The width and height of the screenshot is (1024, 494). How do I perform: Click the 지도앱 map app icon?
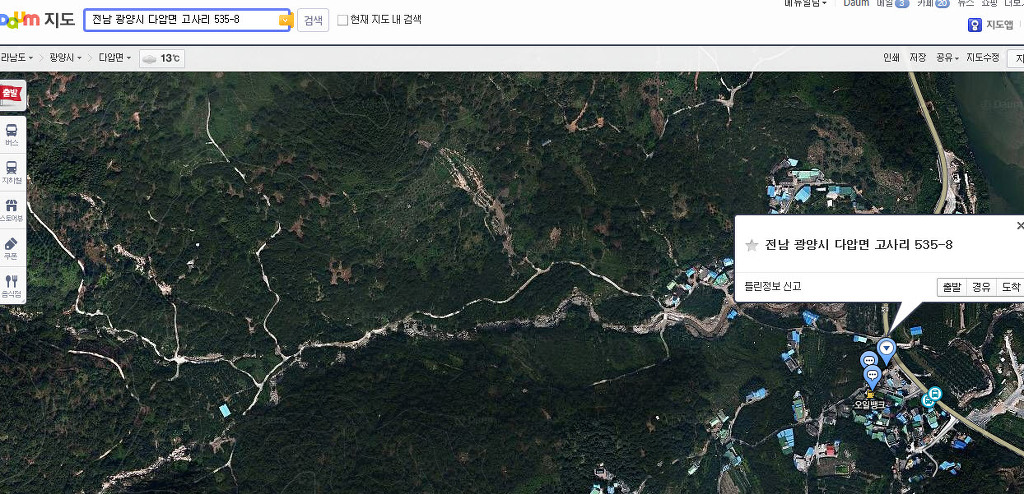pyautogui.click(x=975, y=25)
